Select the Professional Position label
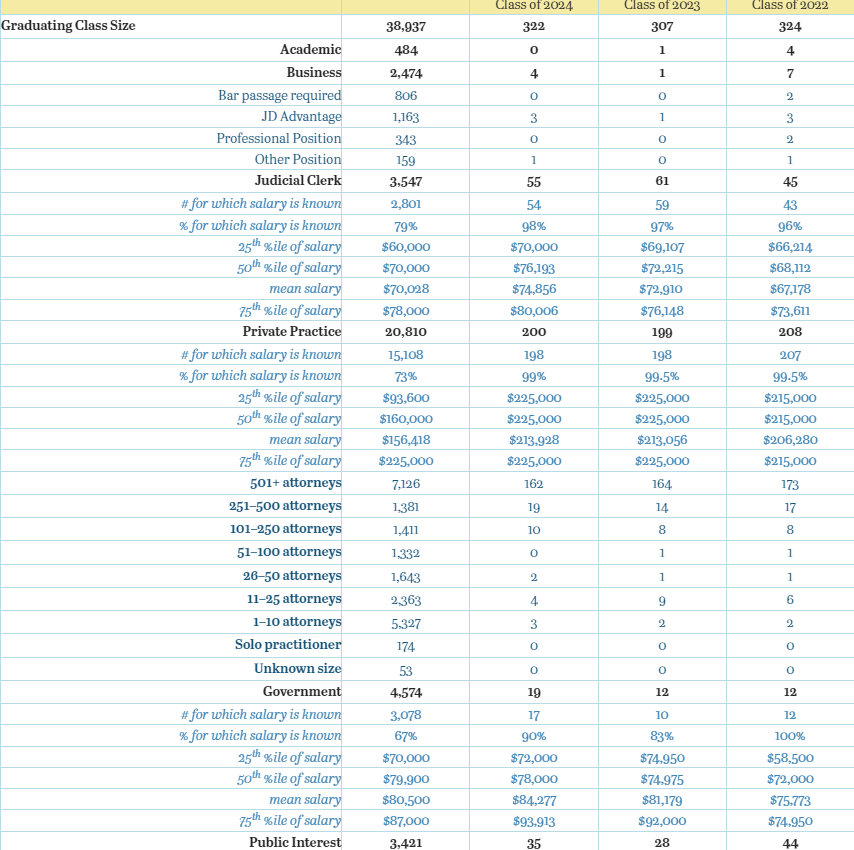The image size is (854, 850). click(x=279, y=138)
